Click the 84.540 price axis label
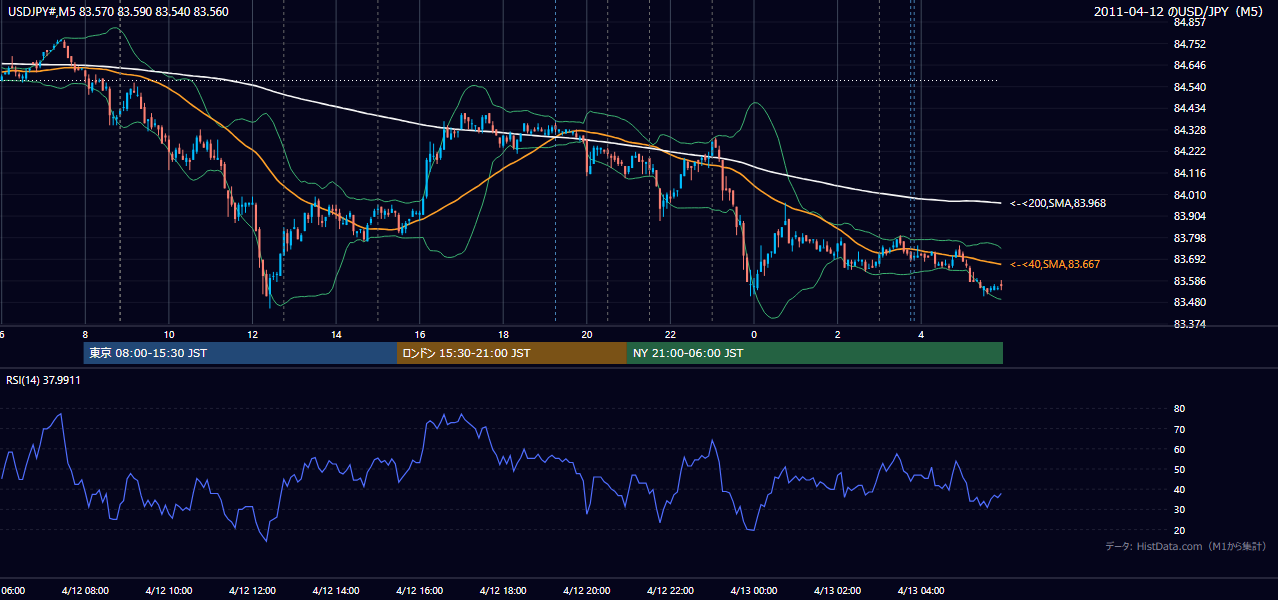This screenshot has height=600, width=1278. [x=1189, y=87]
